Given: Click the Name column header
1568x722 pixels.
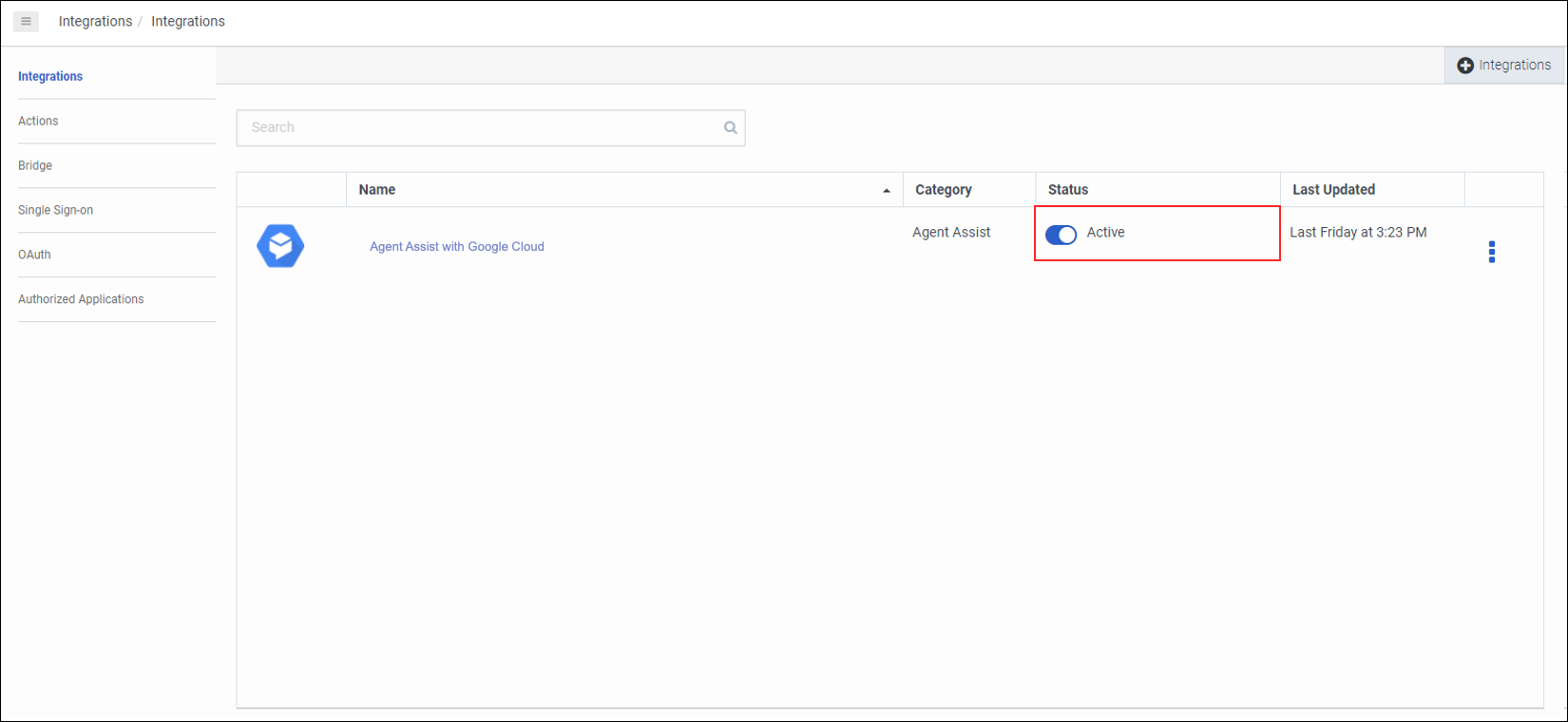Looking at the screenshot, I should pos(377,190).
